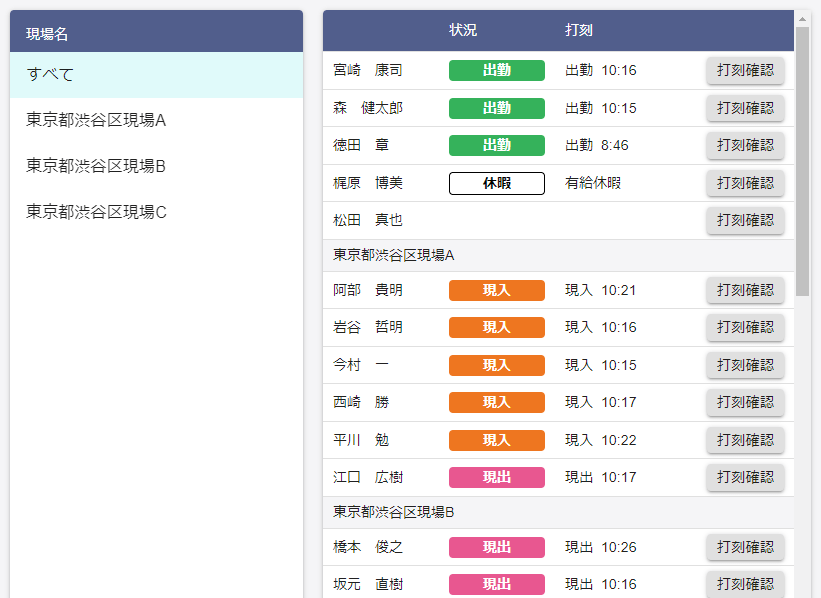Click 打刻確認 for 宮崎 康司
This screenshot has width=821, height=598.
tap(745, 70)
